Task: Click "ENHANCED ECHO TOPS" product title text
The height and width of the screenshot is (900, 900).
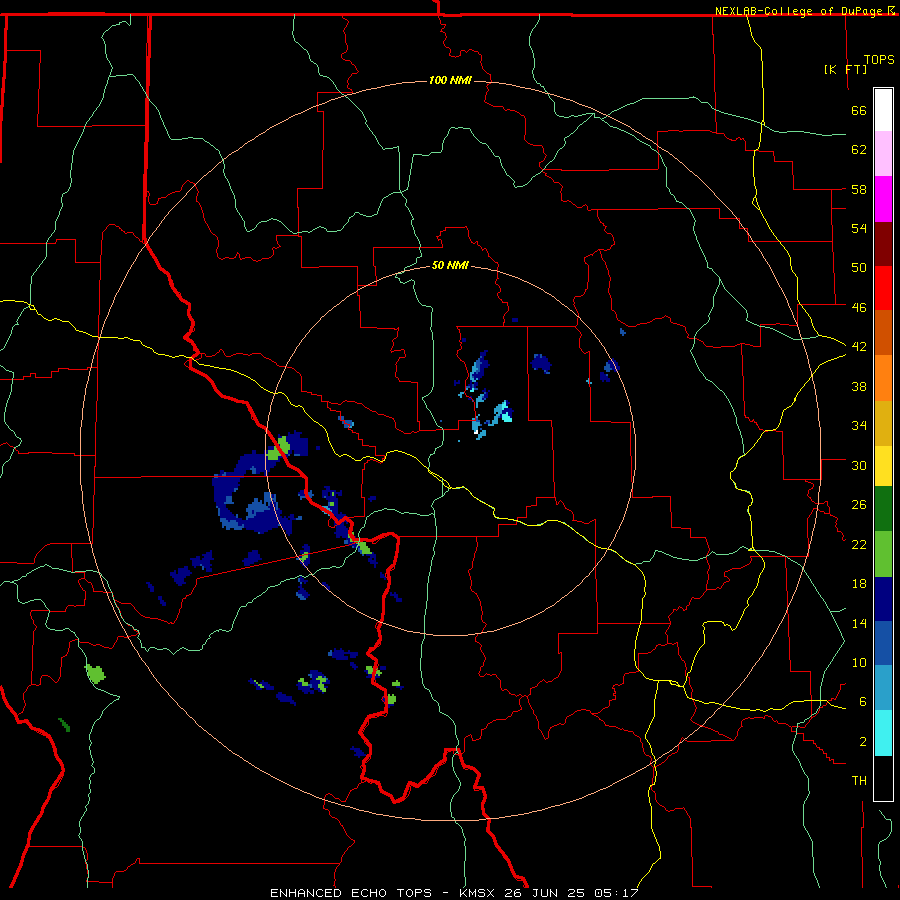Action: [351, 893]
